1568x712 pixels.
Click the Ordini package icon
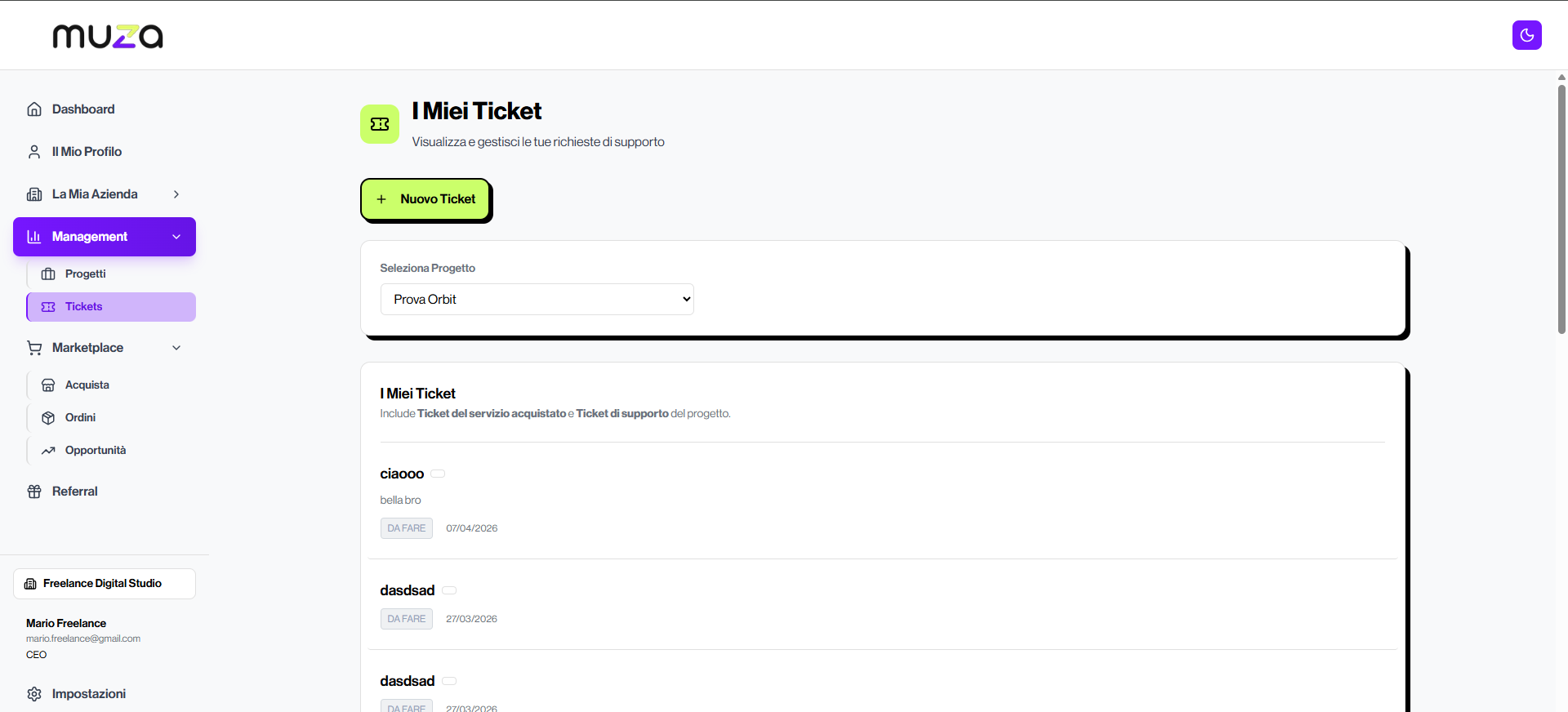pos(48,418)
